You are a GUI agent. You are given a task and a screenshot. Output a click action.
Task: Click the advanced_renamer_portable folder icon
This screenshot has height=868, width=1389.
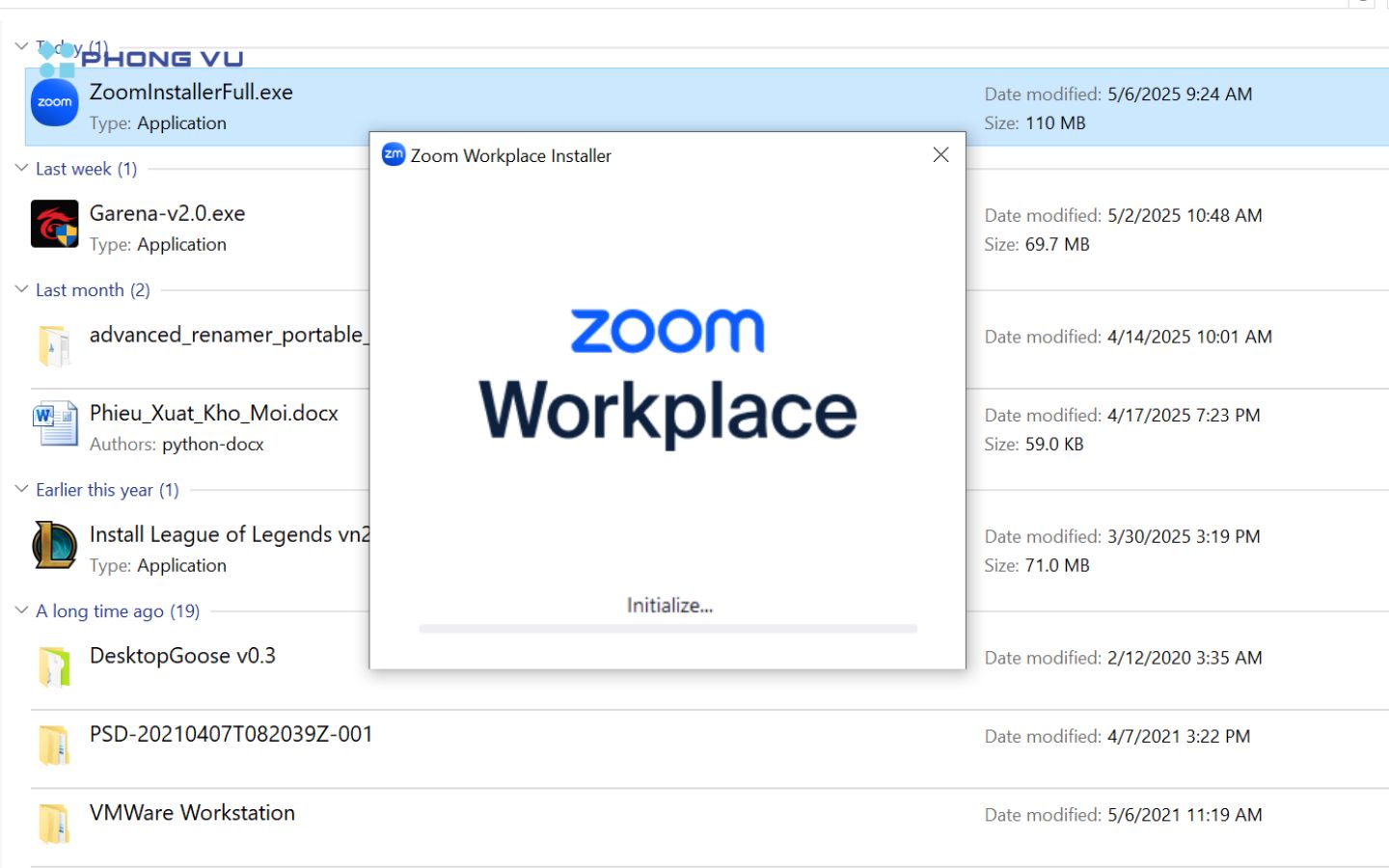point(54,345)
